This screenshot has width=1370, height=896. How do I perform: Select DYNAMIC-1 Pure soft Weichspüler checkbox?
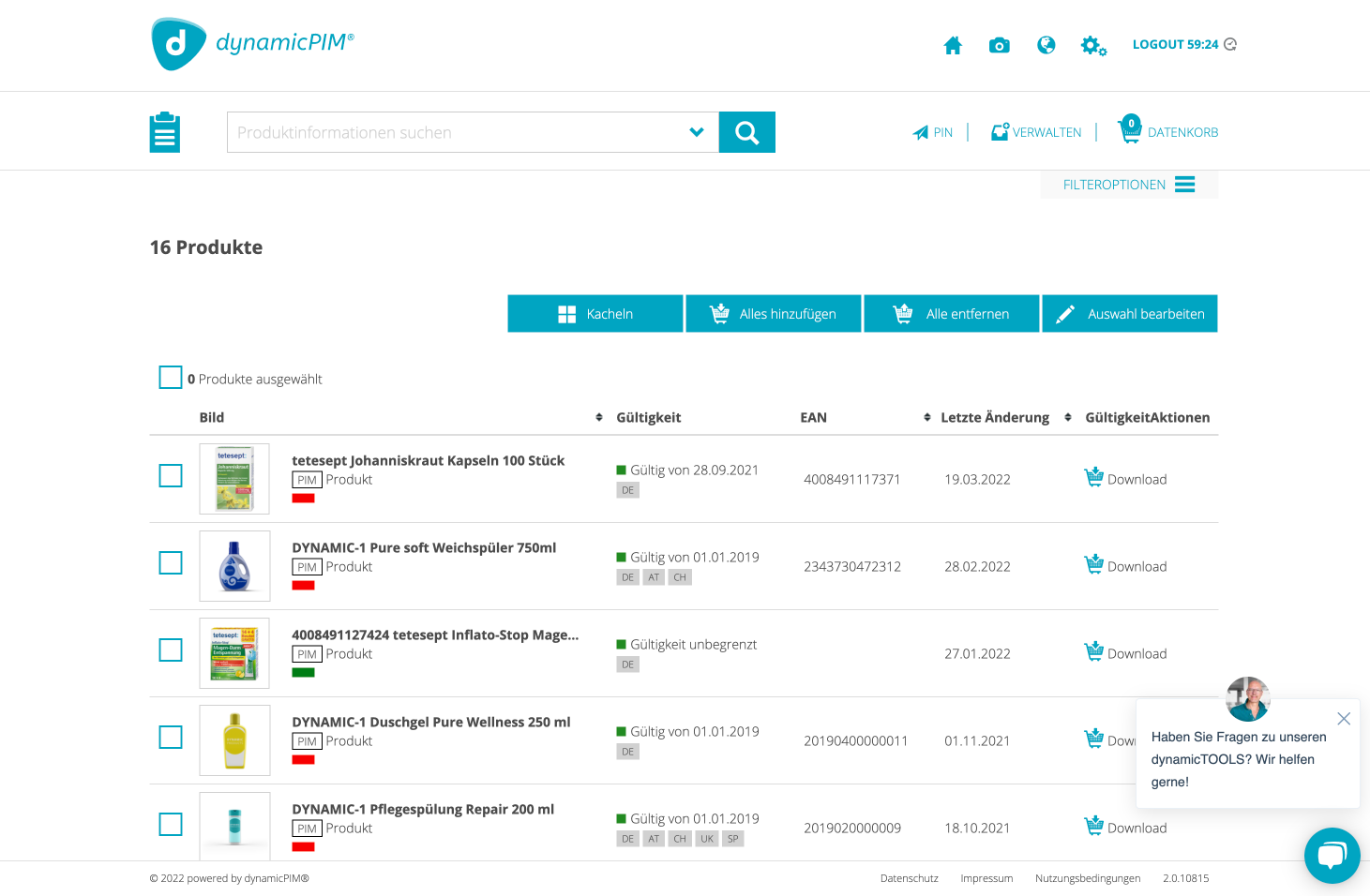pyautogui.click(x=171, y=563)
